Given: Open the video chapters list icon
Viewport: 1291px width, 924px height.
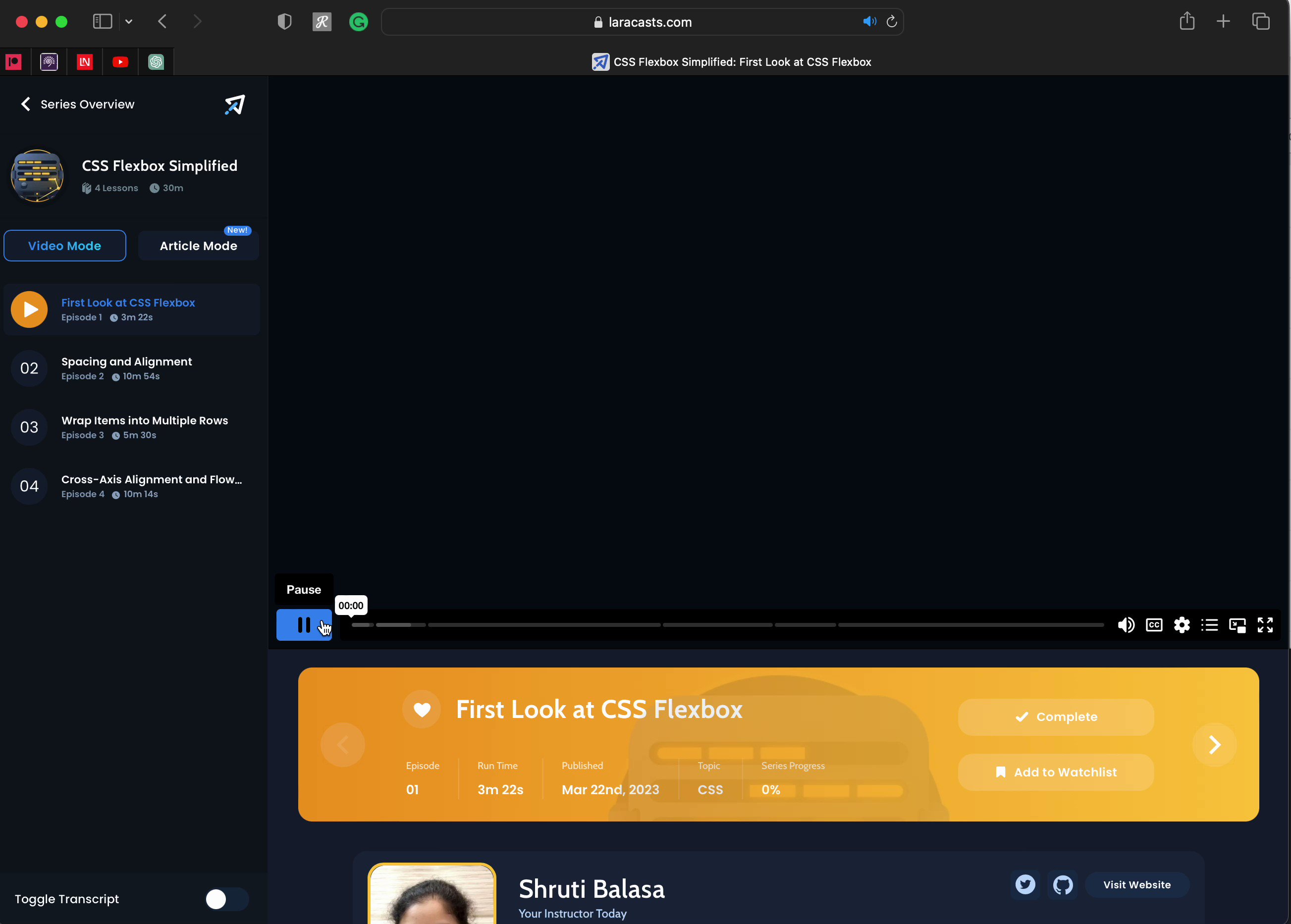Looking at the screenshot, I should tap(1209, 625).
